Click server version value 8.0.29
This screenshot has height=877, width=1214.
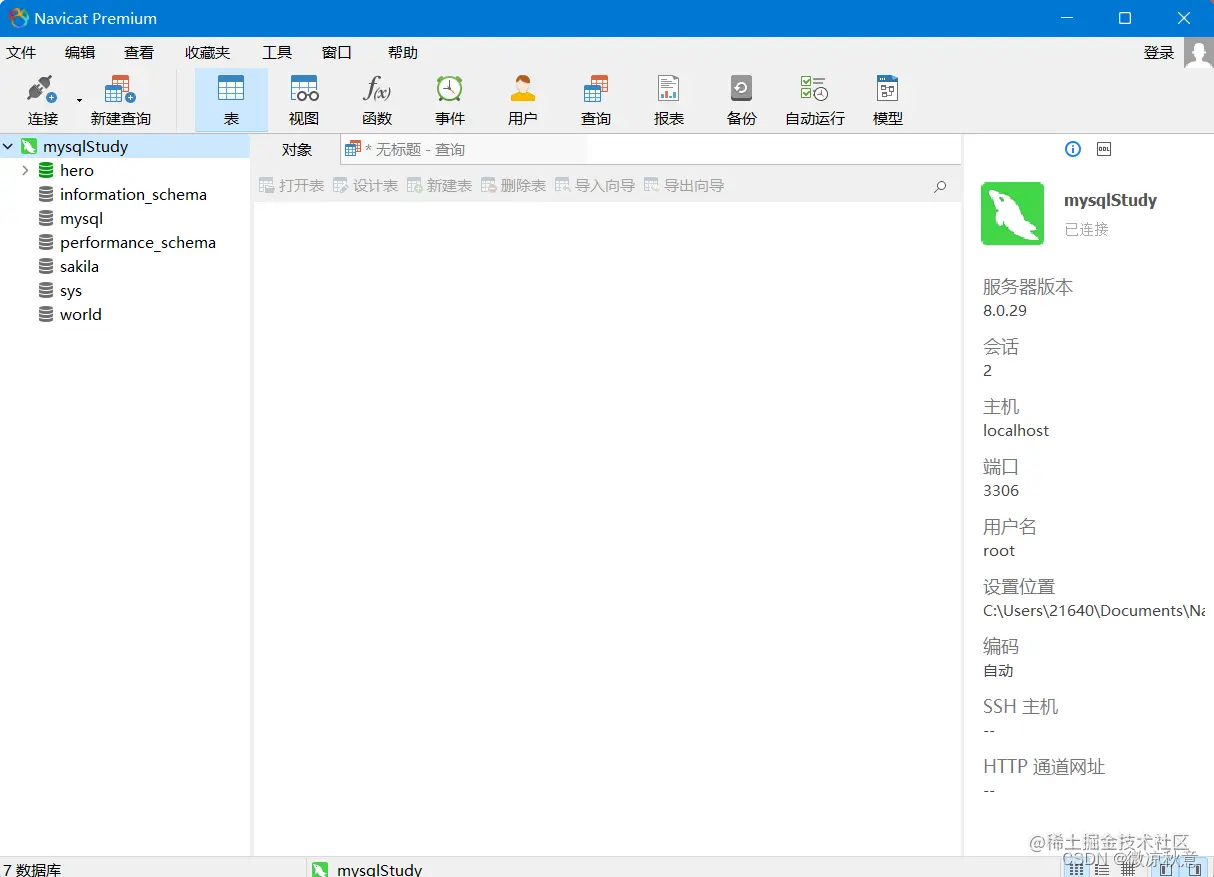pos(1005,311)
